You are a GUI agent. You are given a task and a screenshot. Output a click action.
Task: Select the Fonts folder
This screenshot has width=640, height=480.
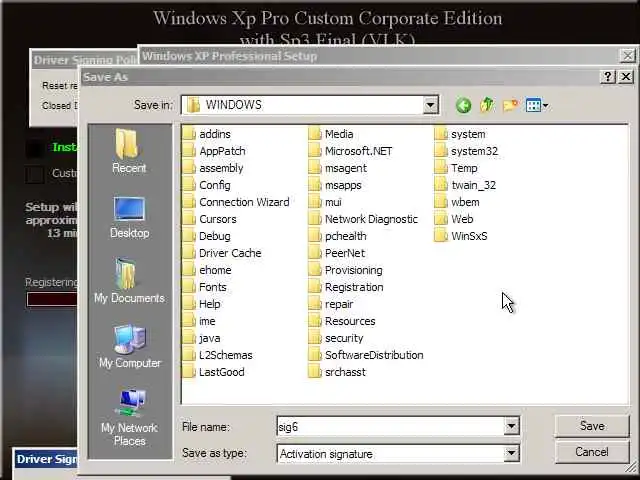[204, 287]
